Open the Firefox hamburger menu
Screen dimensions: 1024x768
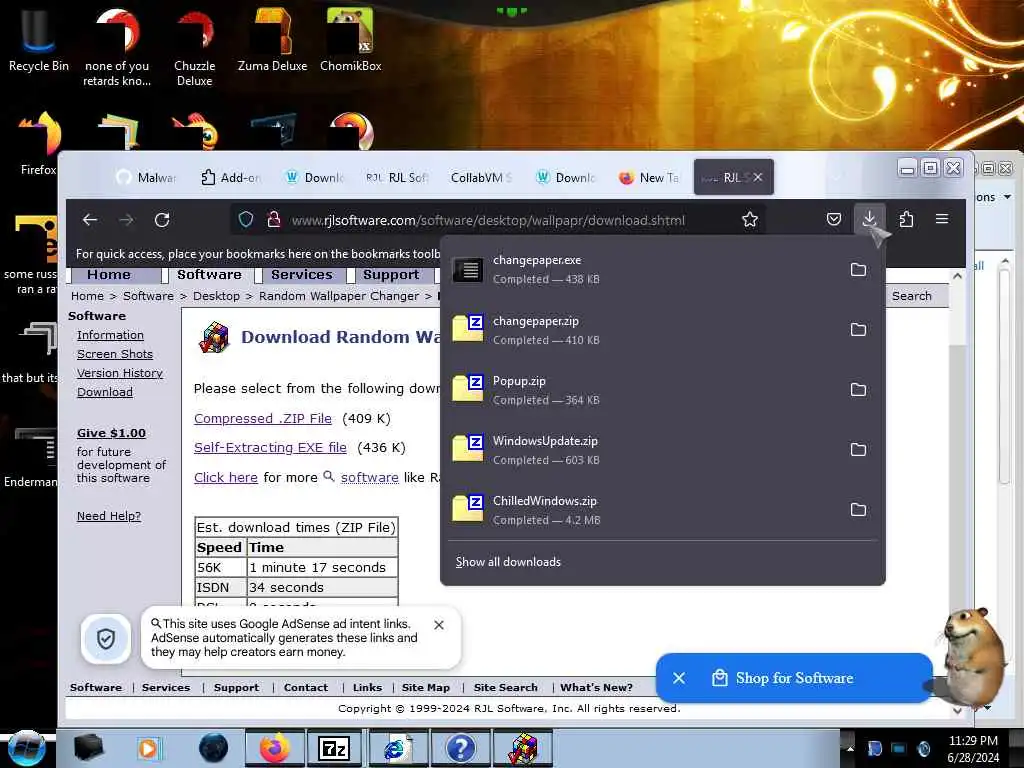(x=942, y=219)
